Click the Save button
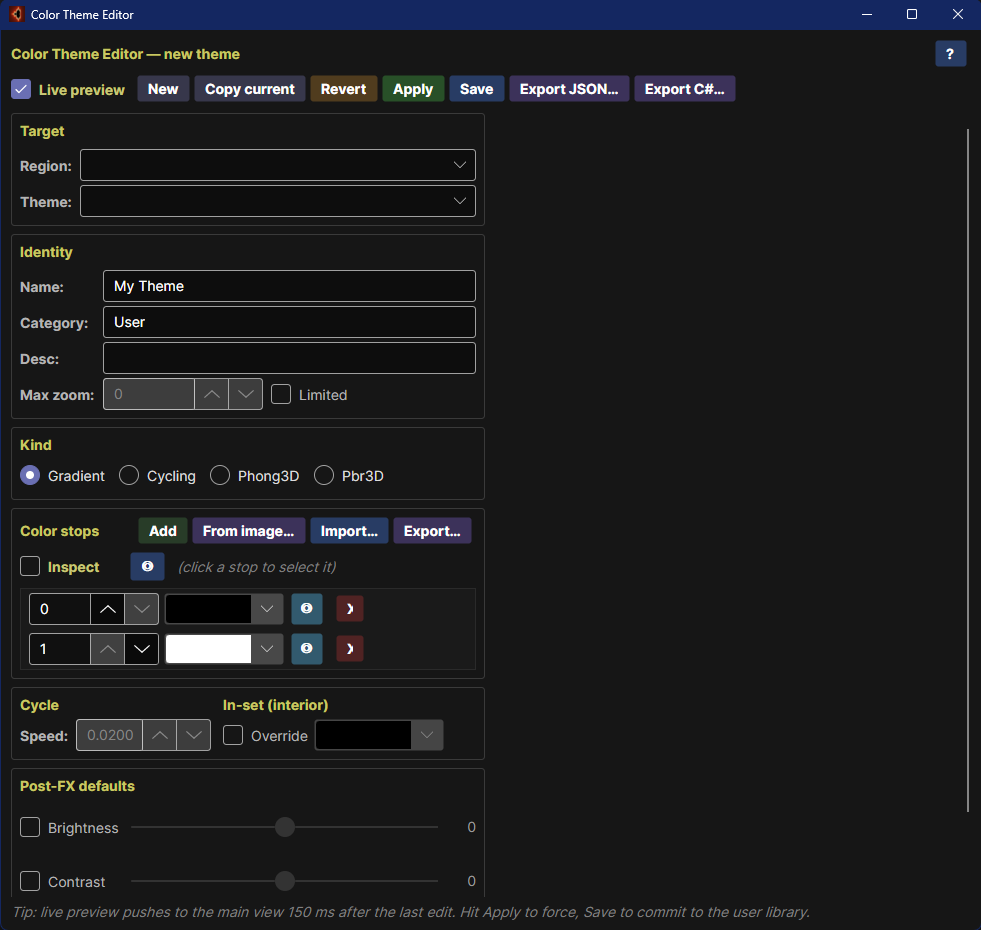The image size is (981, 930). click(x=477, y=89)
